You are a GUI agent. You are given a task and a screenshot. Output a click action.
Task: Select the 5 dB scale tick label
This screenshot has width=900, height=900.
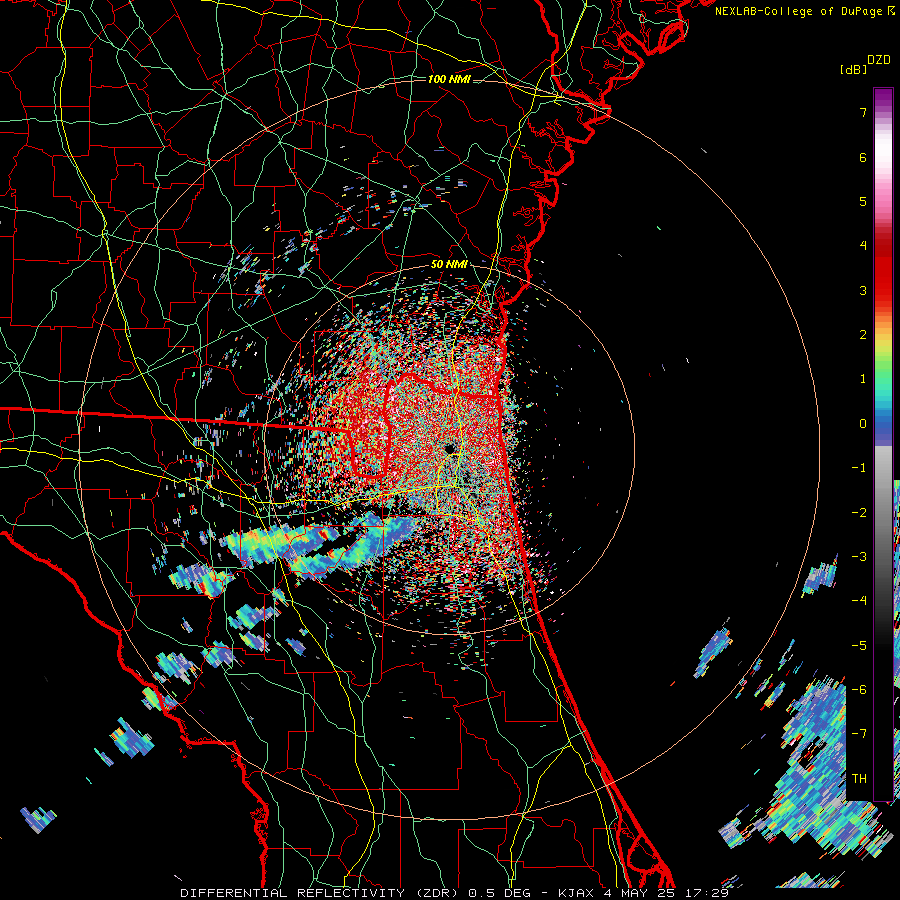click(863, 201)
